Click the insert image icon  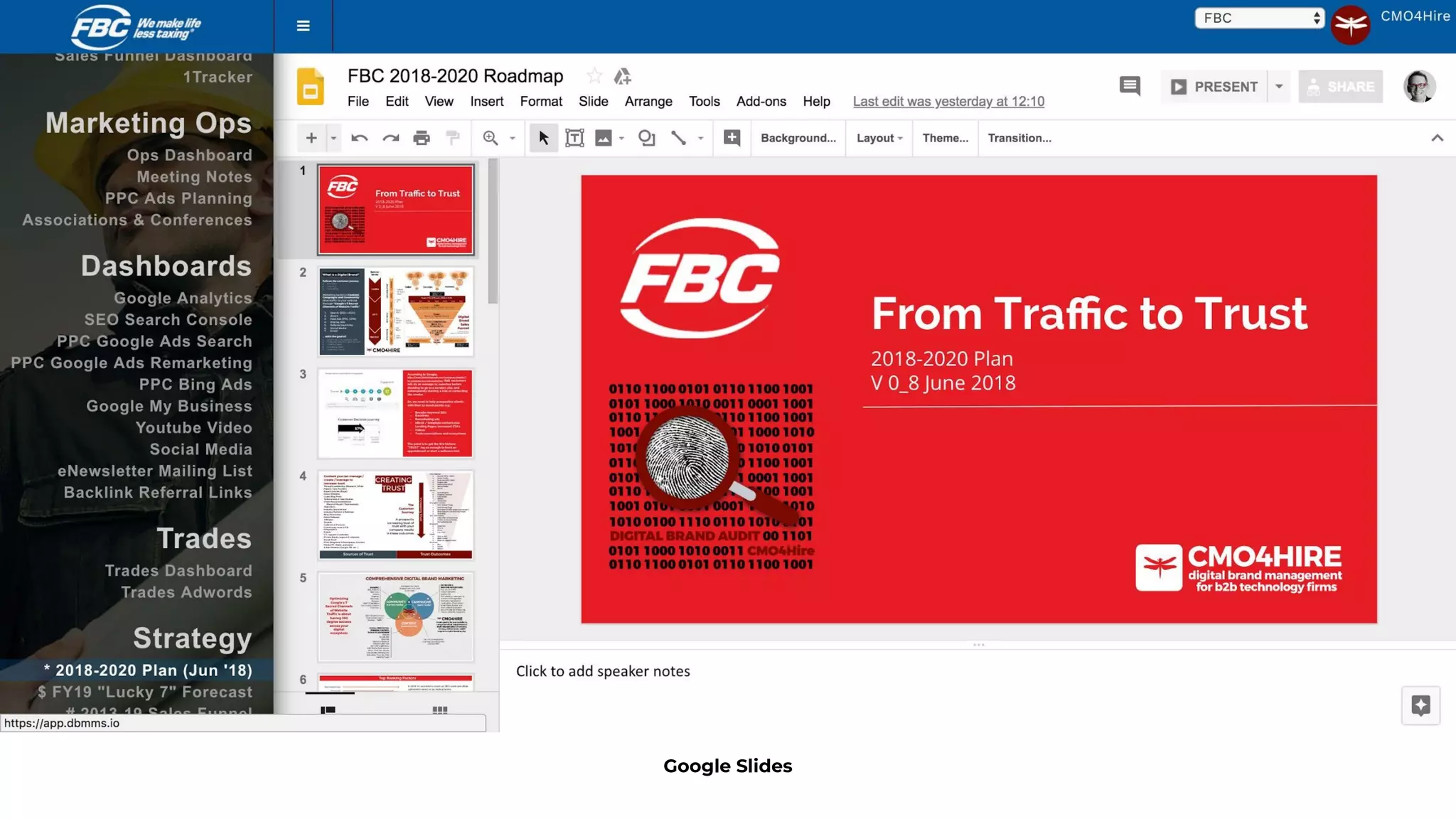[604, 138]
